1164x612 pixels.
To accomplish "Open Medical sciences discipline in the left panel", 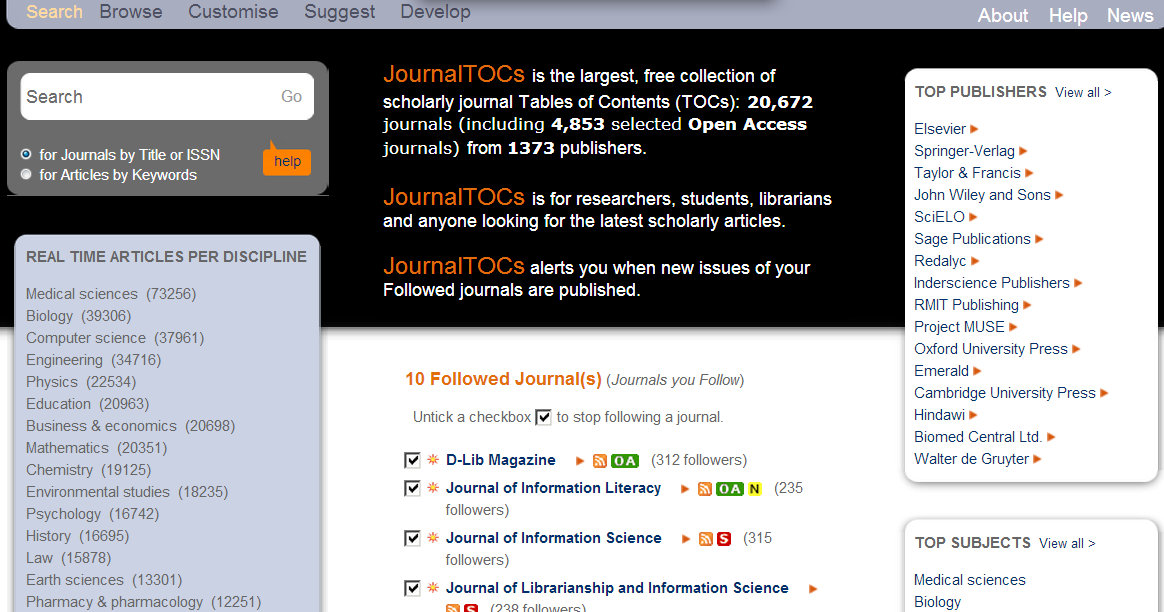I will pyautogui.click(x=111, y=294).
